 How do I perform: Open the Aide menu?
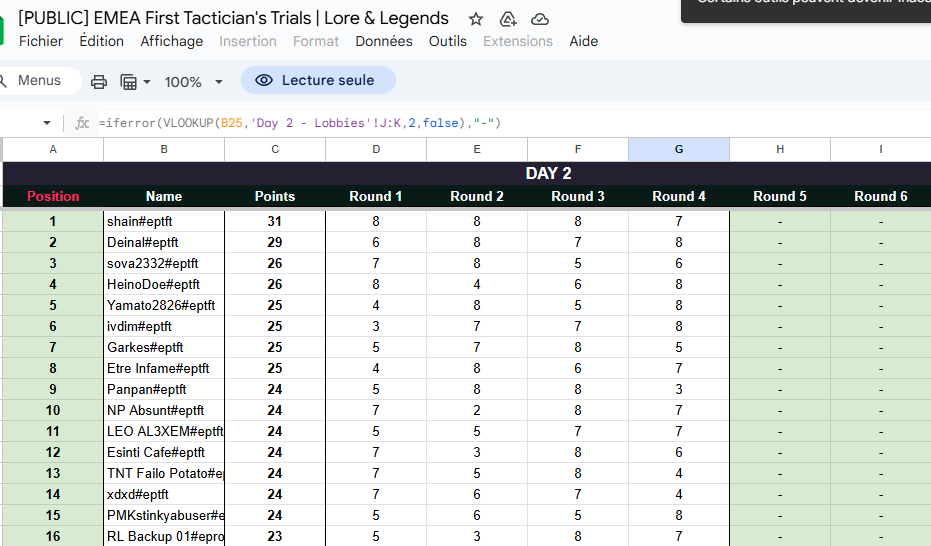pos(584,41)
